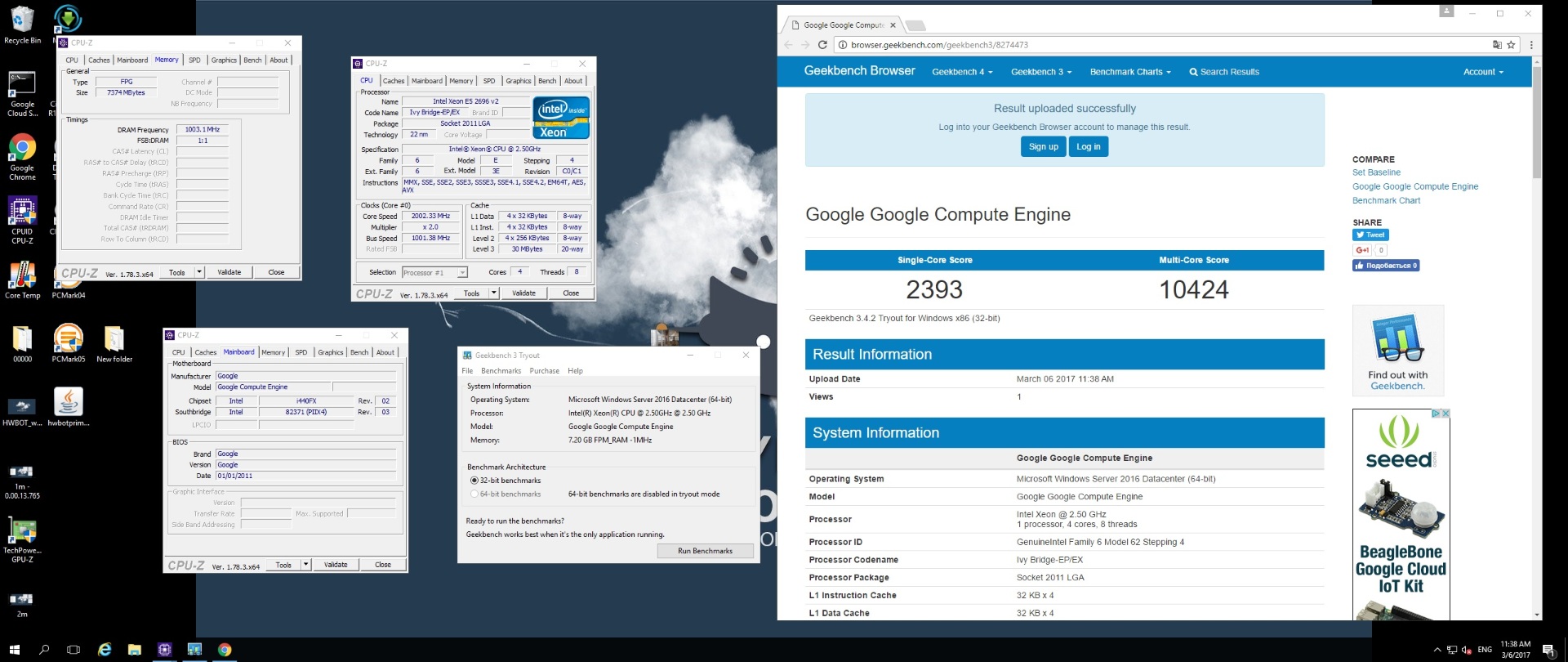Click the Run Benchmarks button
Image resolution: width=1568 pixels, height=662 pixels.
click(705, 551)
